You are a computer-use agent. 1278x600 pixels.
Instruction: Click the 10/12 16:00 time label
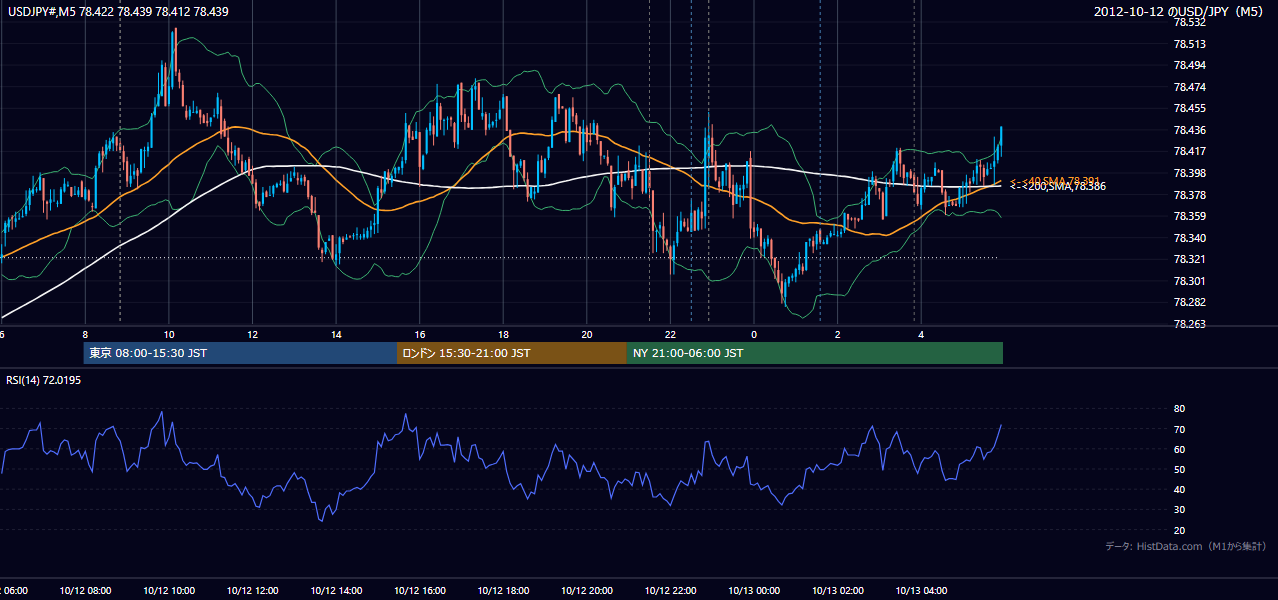click(420, 591)
